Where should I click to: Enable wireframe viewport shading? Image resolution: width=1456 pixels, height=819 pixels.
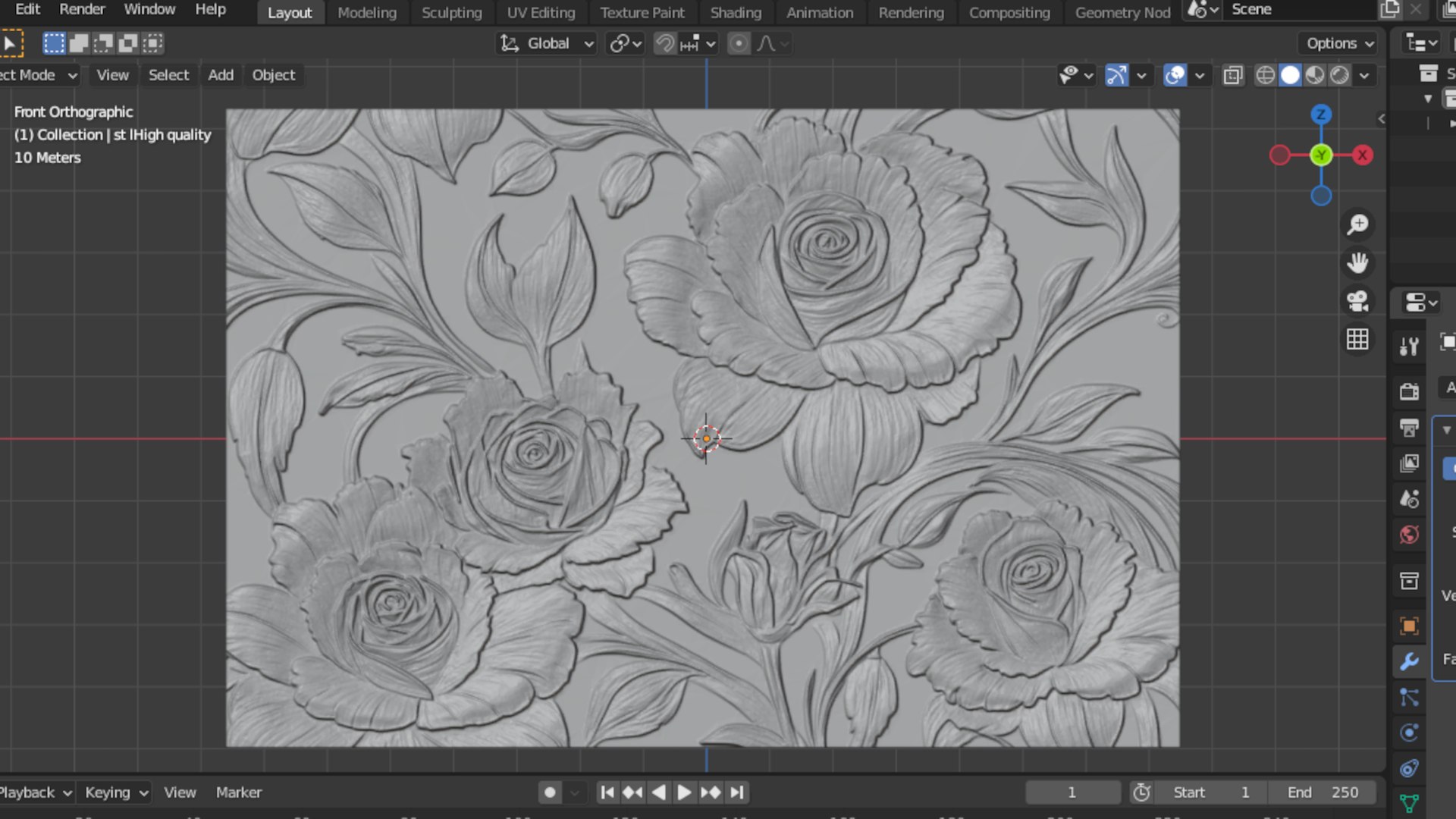point(1265,75)
